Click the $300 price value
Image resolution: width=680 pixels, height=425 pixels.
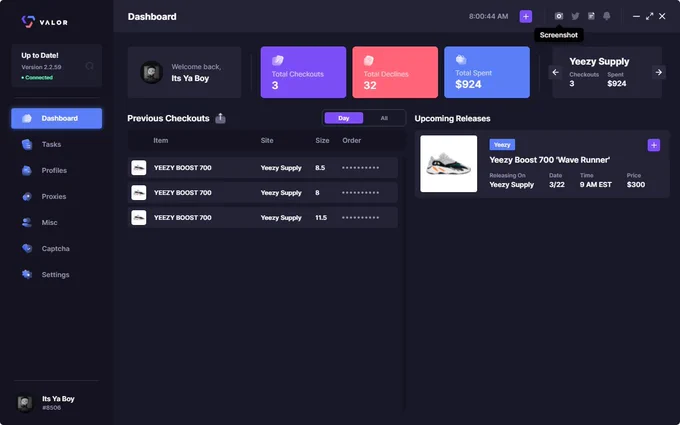(x=636, y=185)
